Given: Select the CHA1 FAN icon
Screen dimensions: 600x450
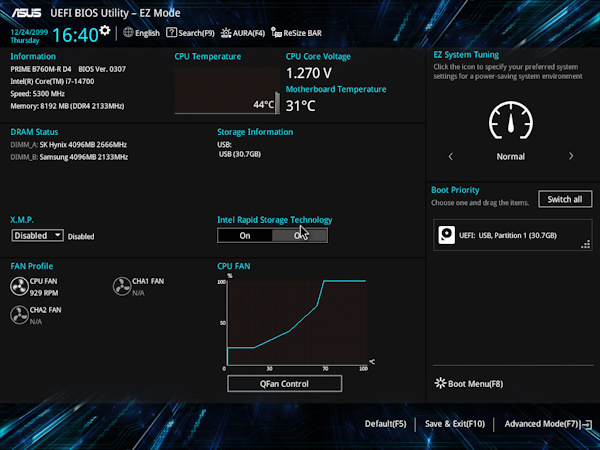Looking at the screenshot, I should click(122, 288).
